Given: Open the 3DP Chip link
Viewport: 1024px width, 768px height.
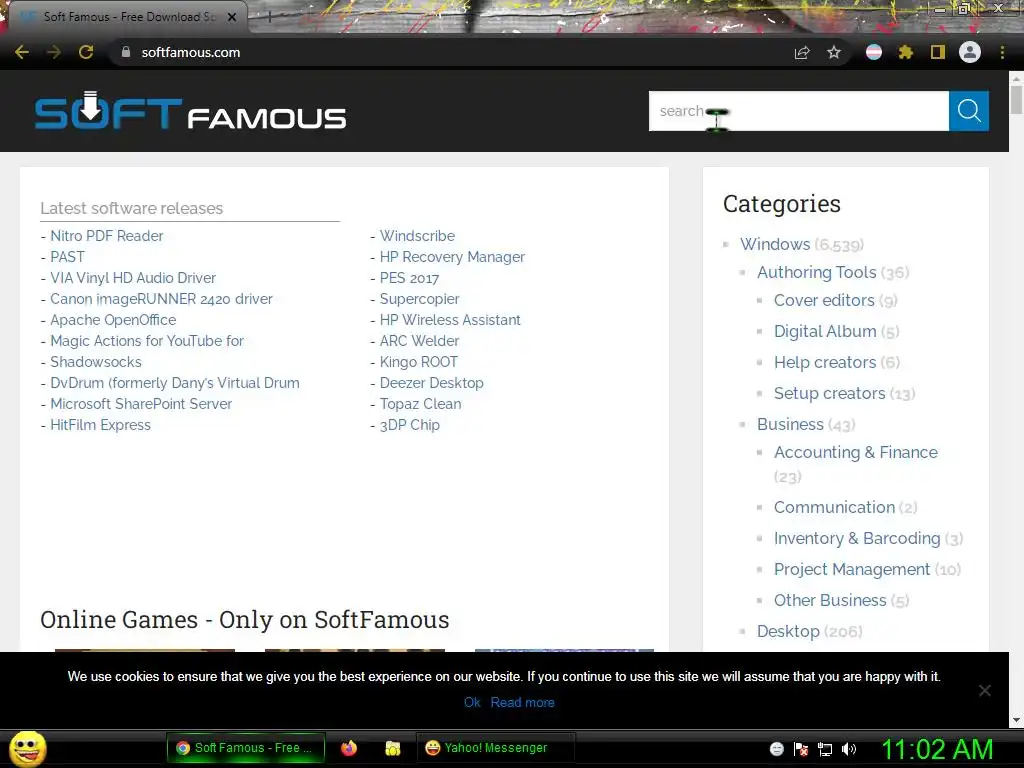Looking at the screenshot, I should [409, 424].
